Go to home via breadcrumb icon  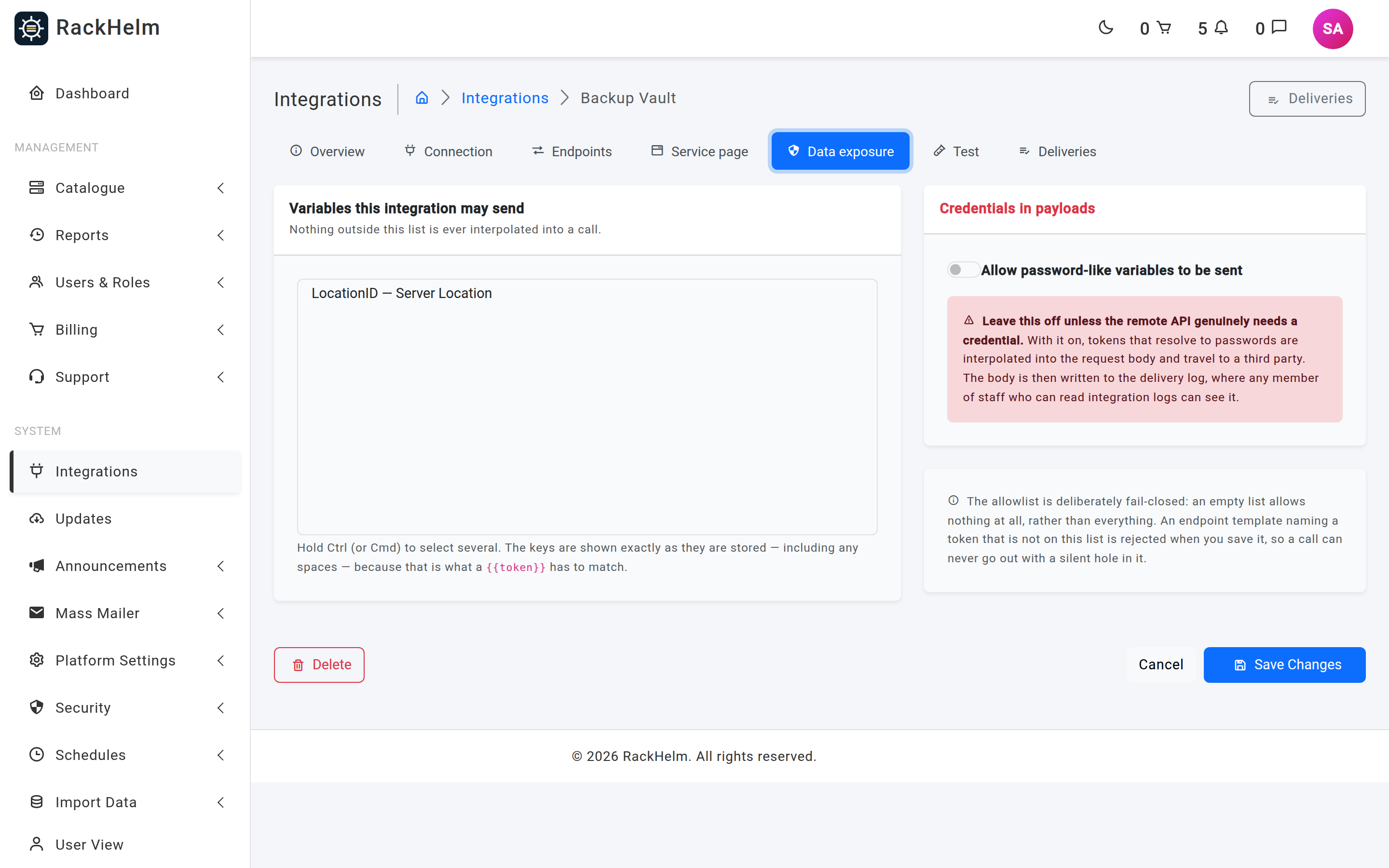(422, 98)
